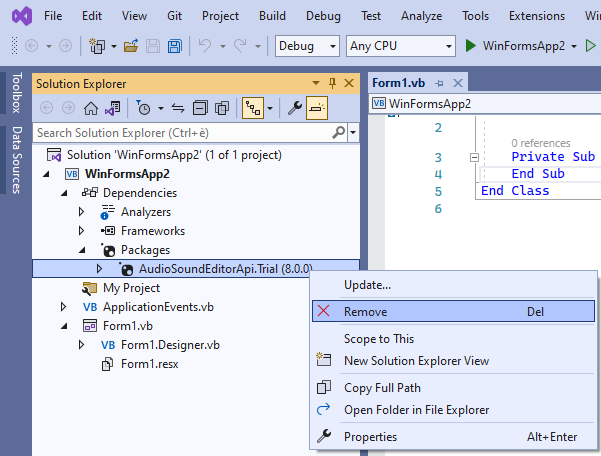
Task: Toggle auto-hide pin on Solution Explorer
Action: (x=332, y=84)
